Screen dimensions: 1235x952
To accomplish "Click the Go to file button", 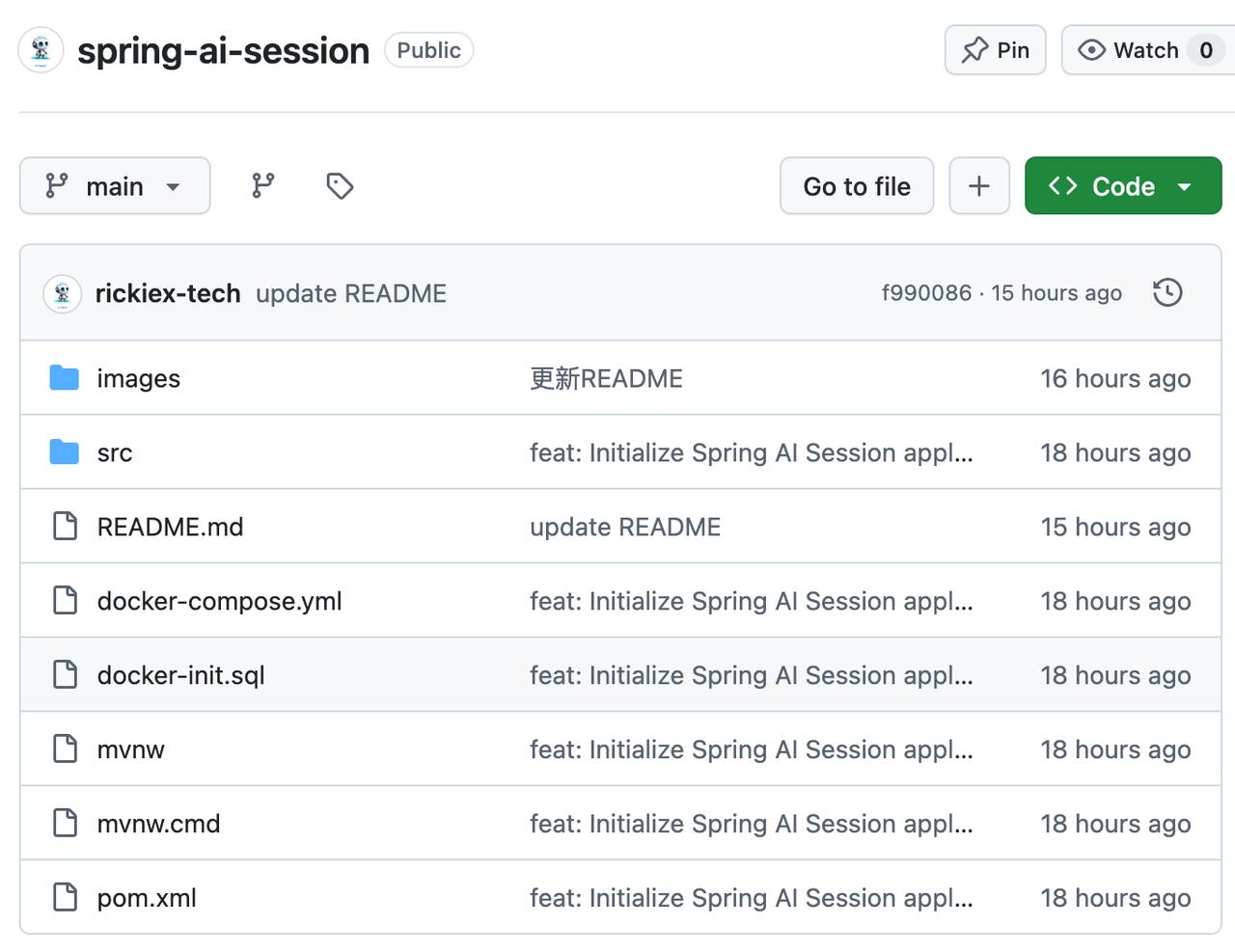I will [x=857, y=185].
